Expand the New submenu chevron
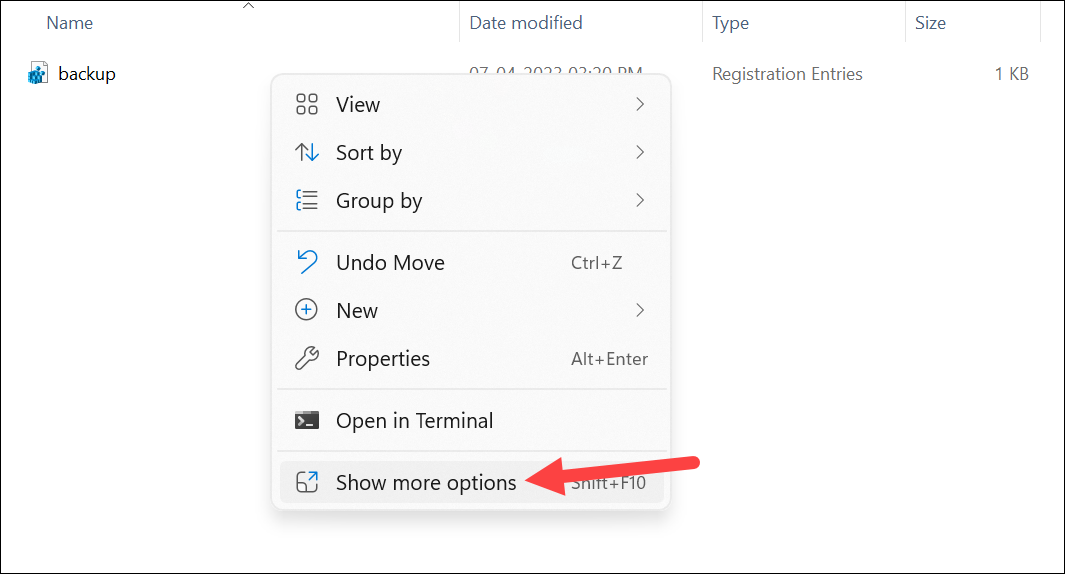Screen dimensions: 1065x574 [640, 310]
